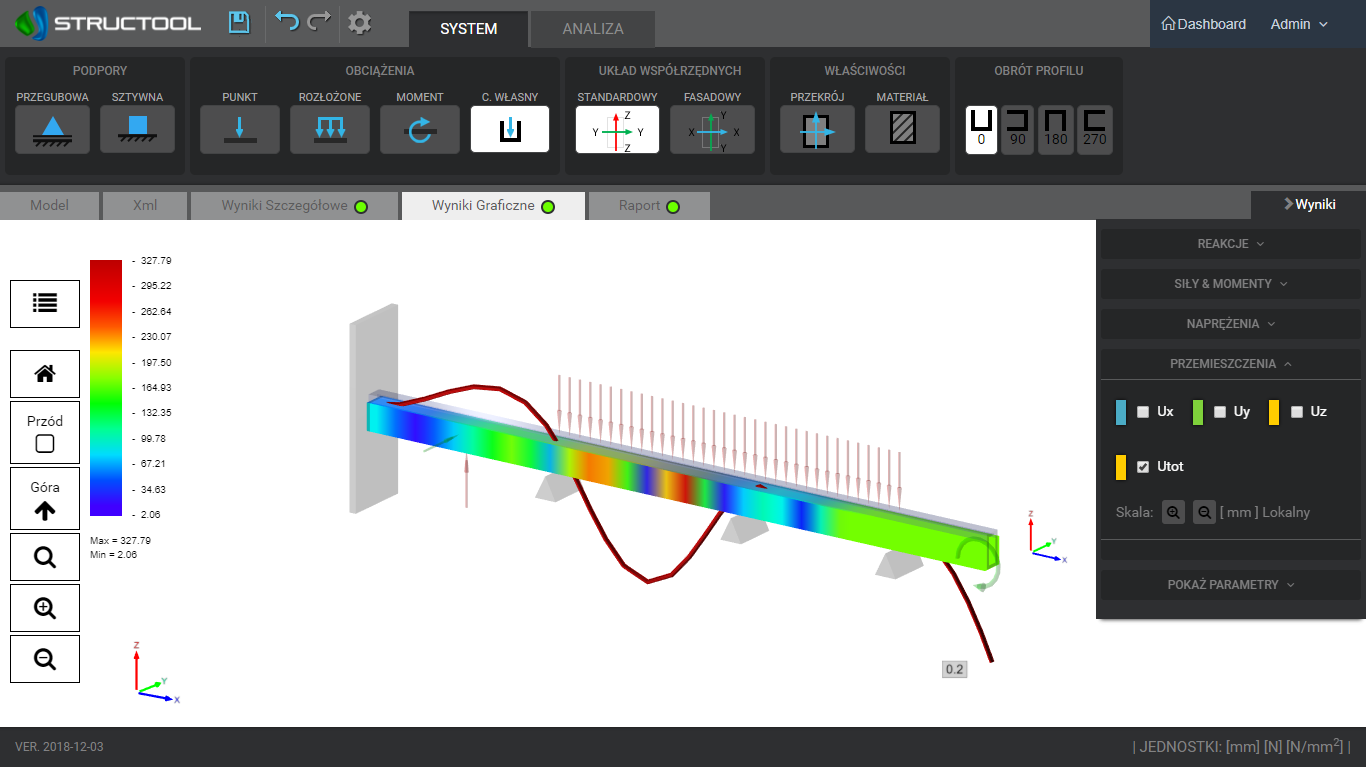Open the Raport tab
The image size is (1366, 767).
click(x=649, y=206)
